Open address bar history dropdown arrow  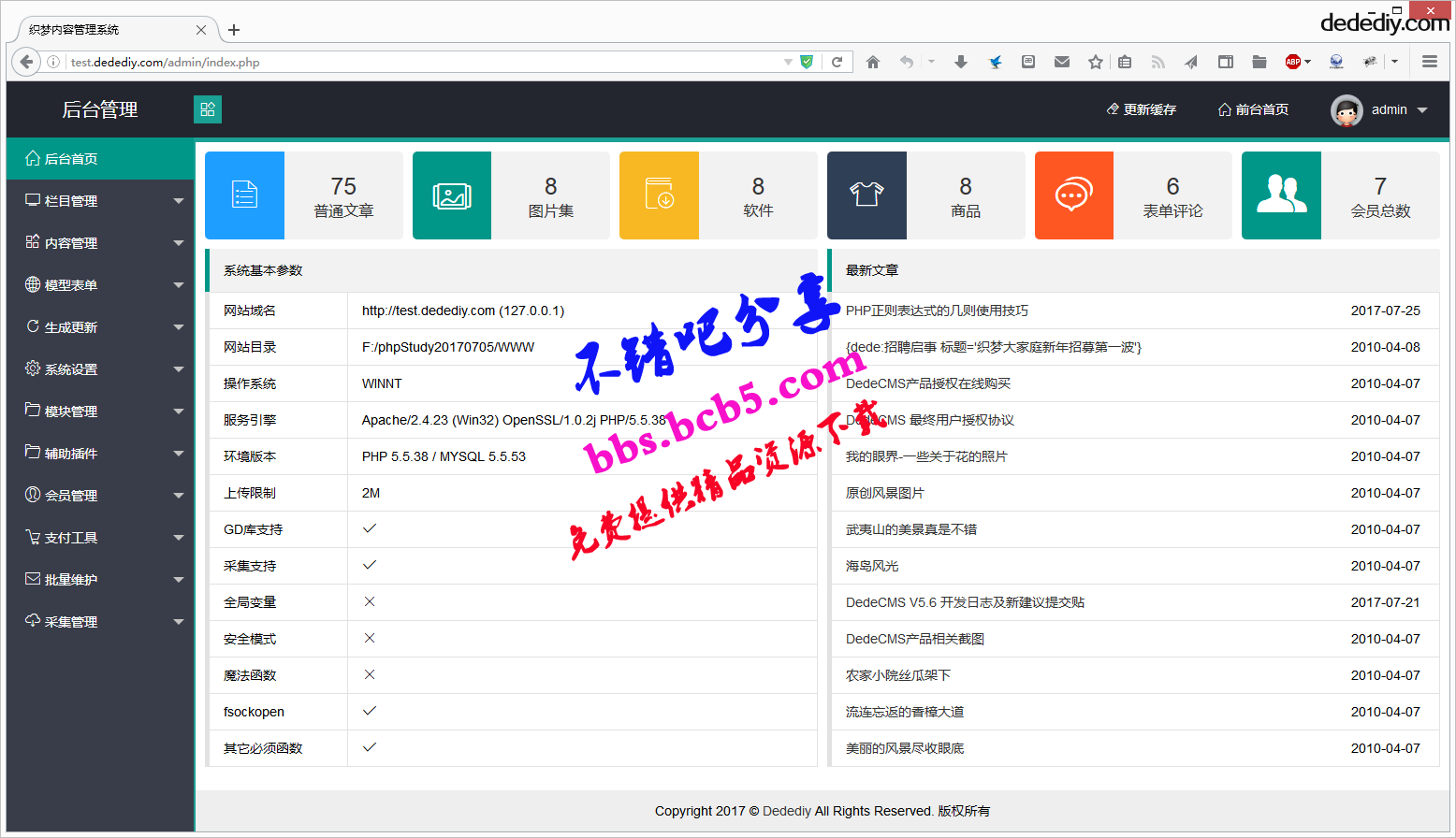[788, 62]
